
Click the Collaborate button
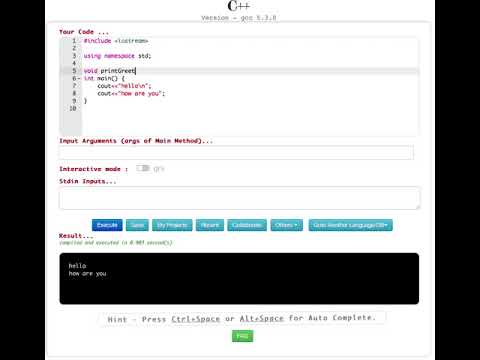247,225
